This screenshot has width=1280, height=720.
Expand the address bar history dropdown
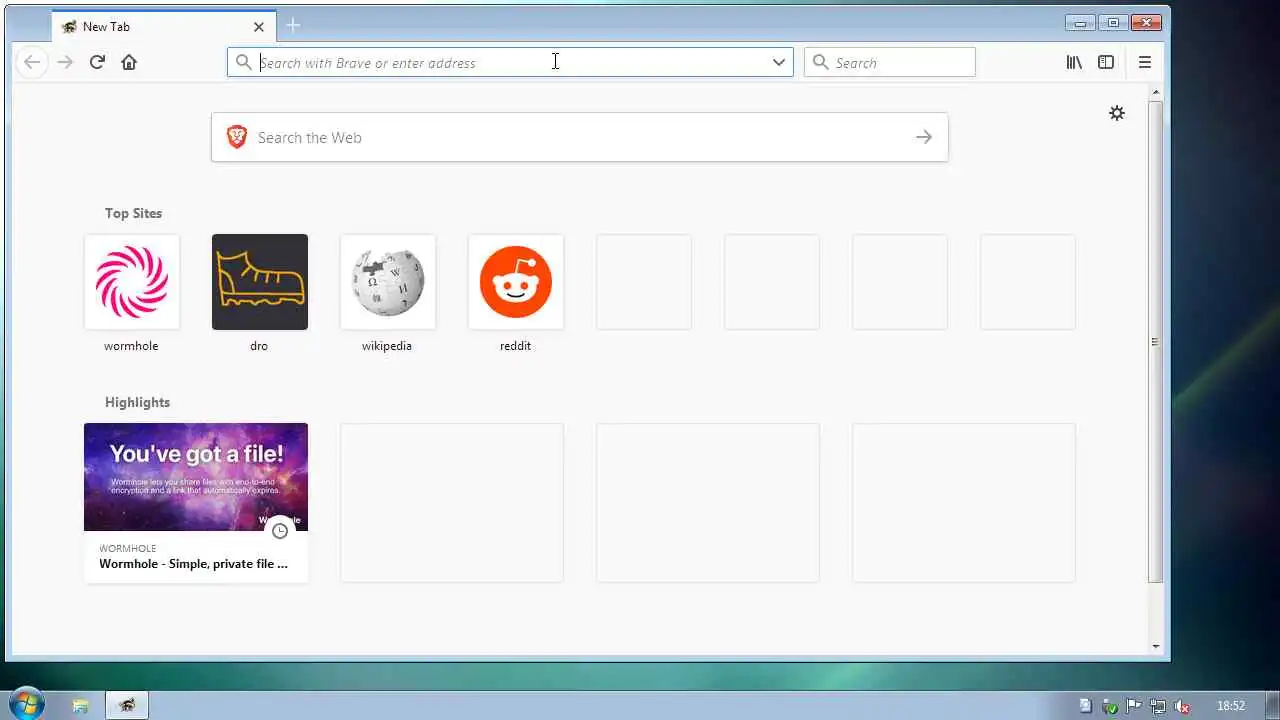[778, 62]
